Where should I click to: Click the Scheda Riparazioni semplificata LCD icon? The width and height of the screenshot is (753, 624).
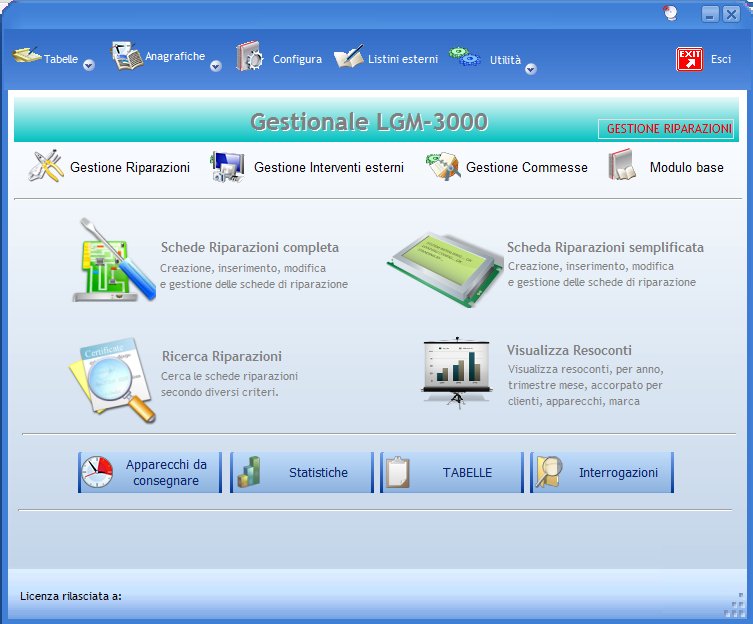coord(444,265)
